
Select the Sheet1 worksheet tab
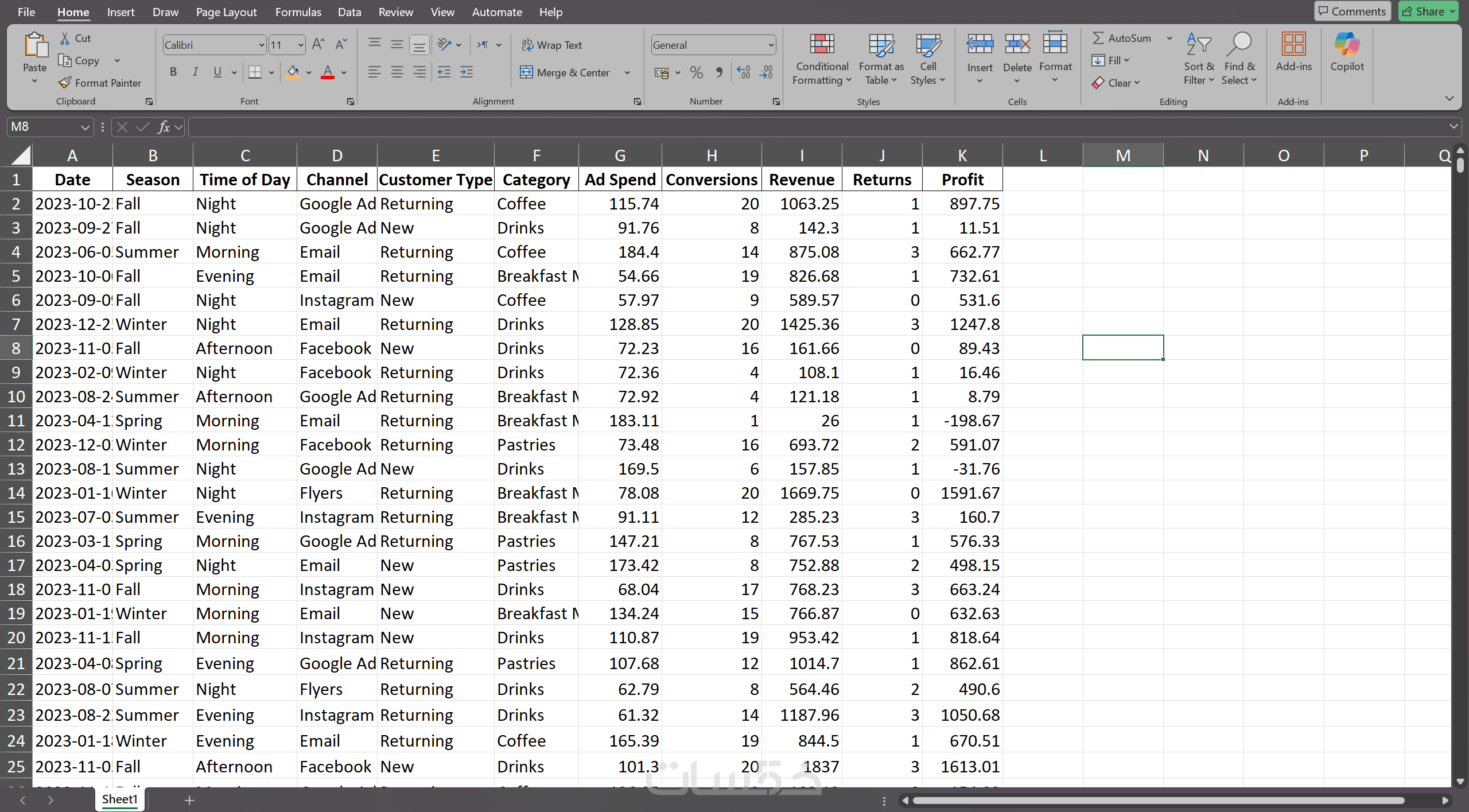click(119, 799)
